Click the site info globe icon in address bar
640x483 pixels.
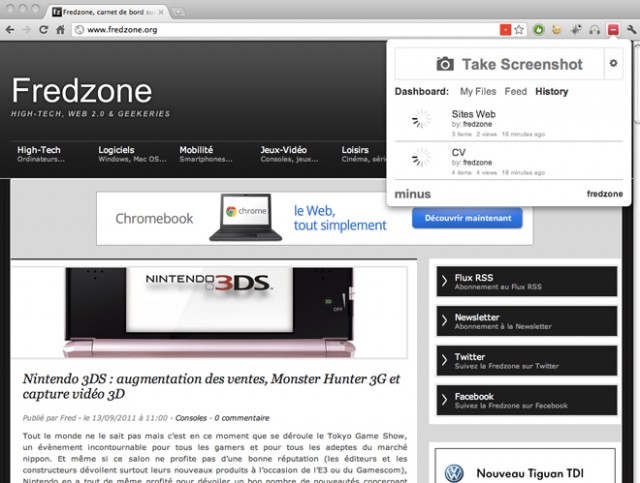pyautogui.click(x=80, y=30)
